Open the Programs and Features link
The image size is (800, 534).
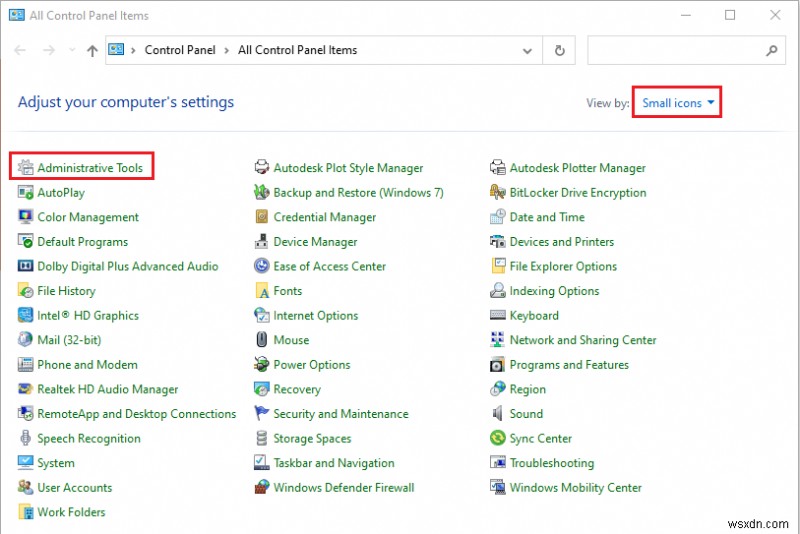pos(568,365)
